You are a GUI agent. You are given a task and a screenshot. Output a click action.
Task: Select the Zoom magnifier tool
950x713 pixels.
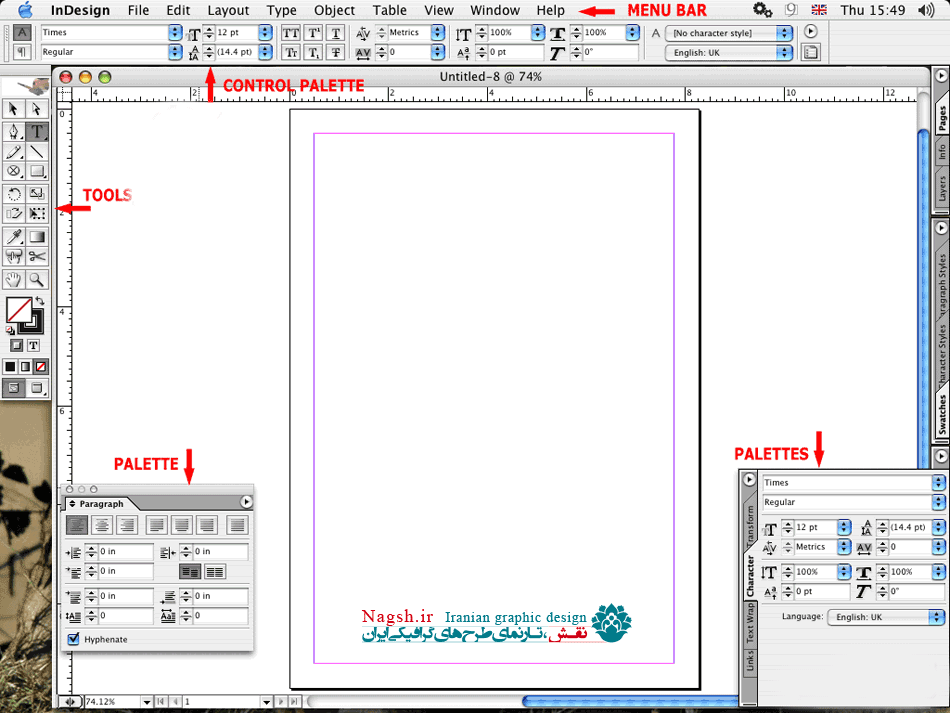pyautogui.click(x=36, y=279)
